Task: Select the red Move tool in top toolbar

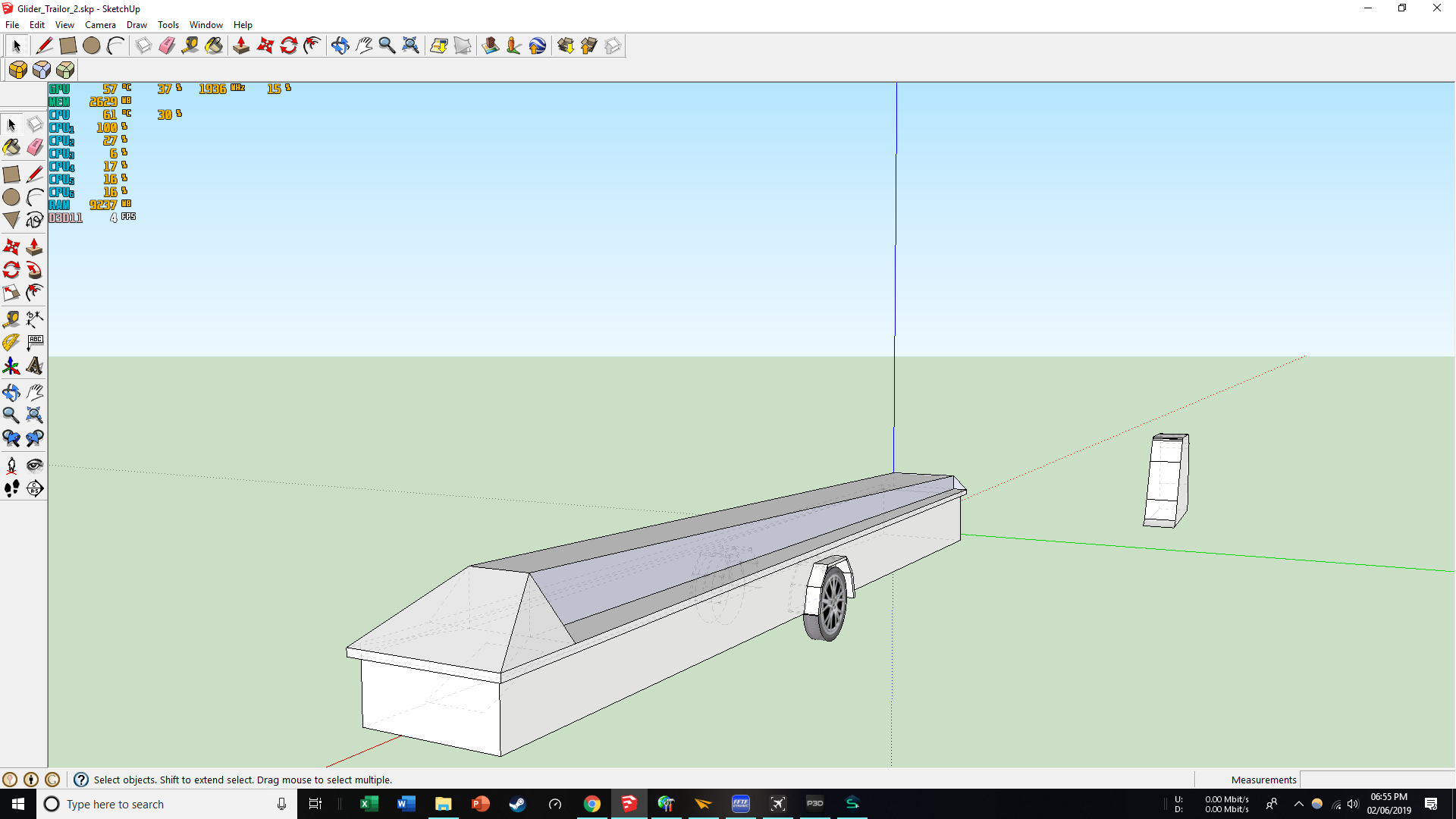Action: pos(265,46)
